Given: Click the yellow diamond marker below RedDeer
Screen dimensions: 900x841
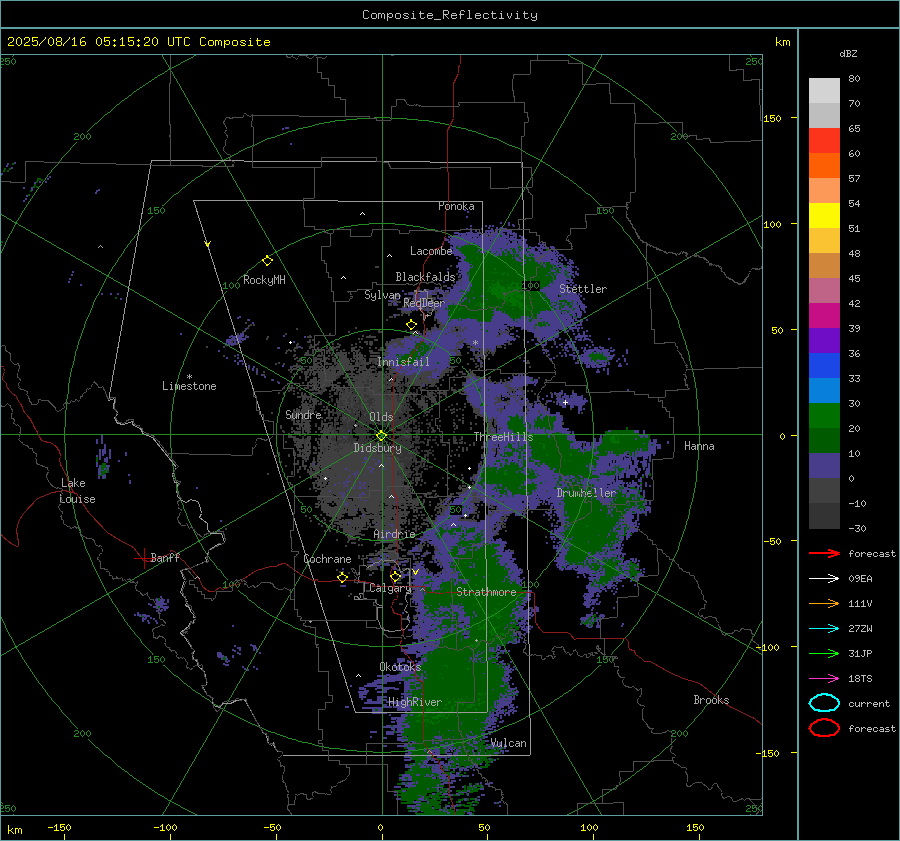Looking at the screenshot, I should [411, 325].
